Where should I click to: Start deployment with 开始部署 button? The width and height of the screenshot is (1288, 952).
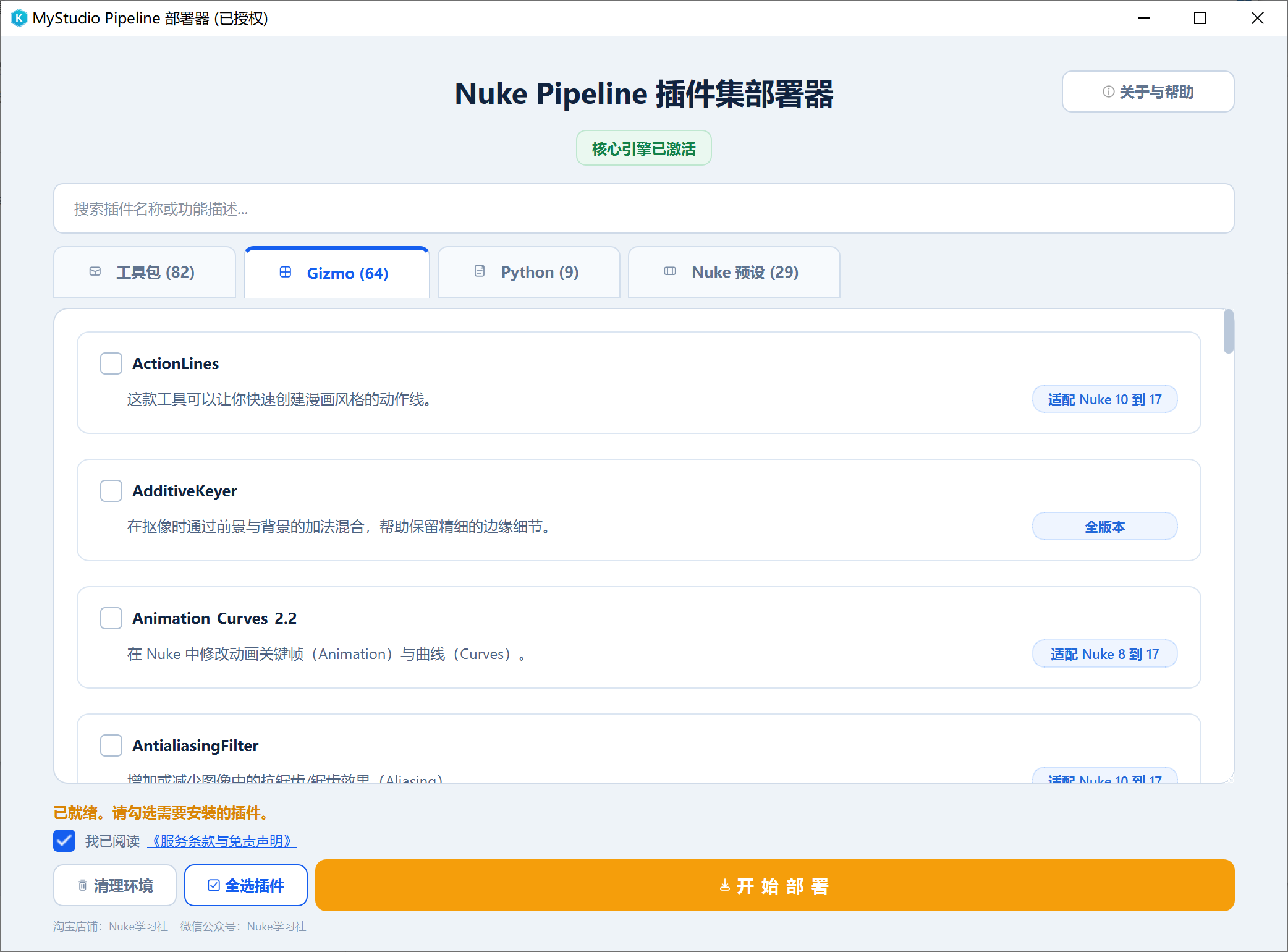pos(775,885)
